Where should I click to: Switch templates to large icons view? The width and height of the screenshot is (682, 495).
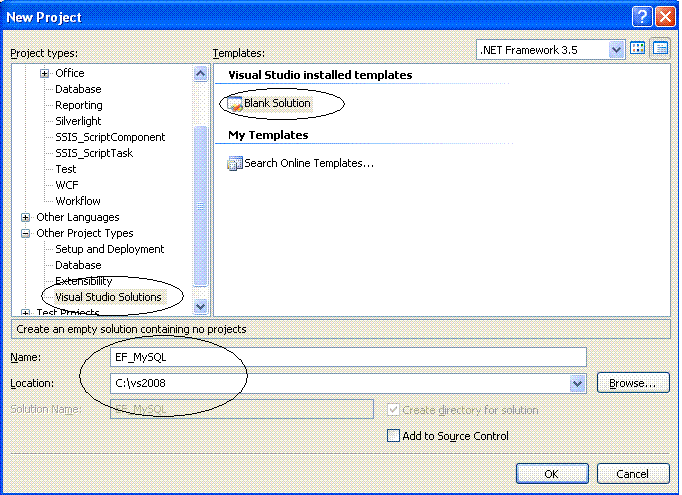pyautogui.click(x=638, y=48)
